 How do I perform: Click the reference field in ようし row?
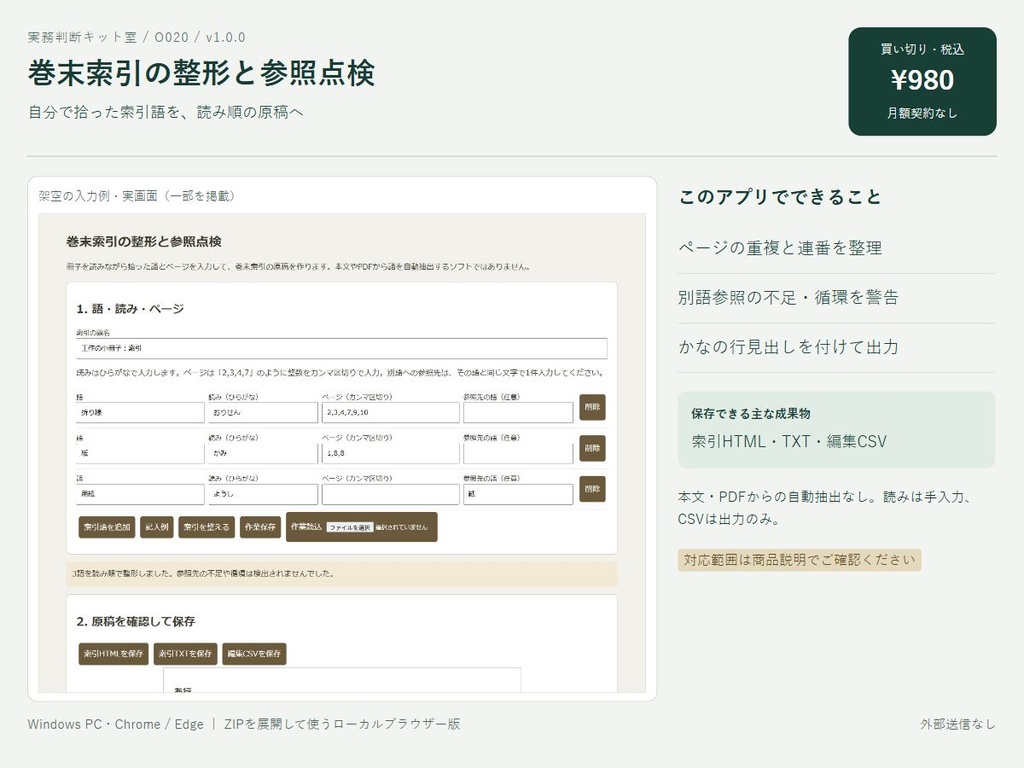coord(518,494)
